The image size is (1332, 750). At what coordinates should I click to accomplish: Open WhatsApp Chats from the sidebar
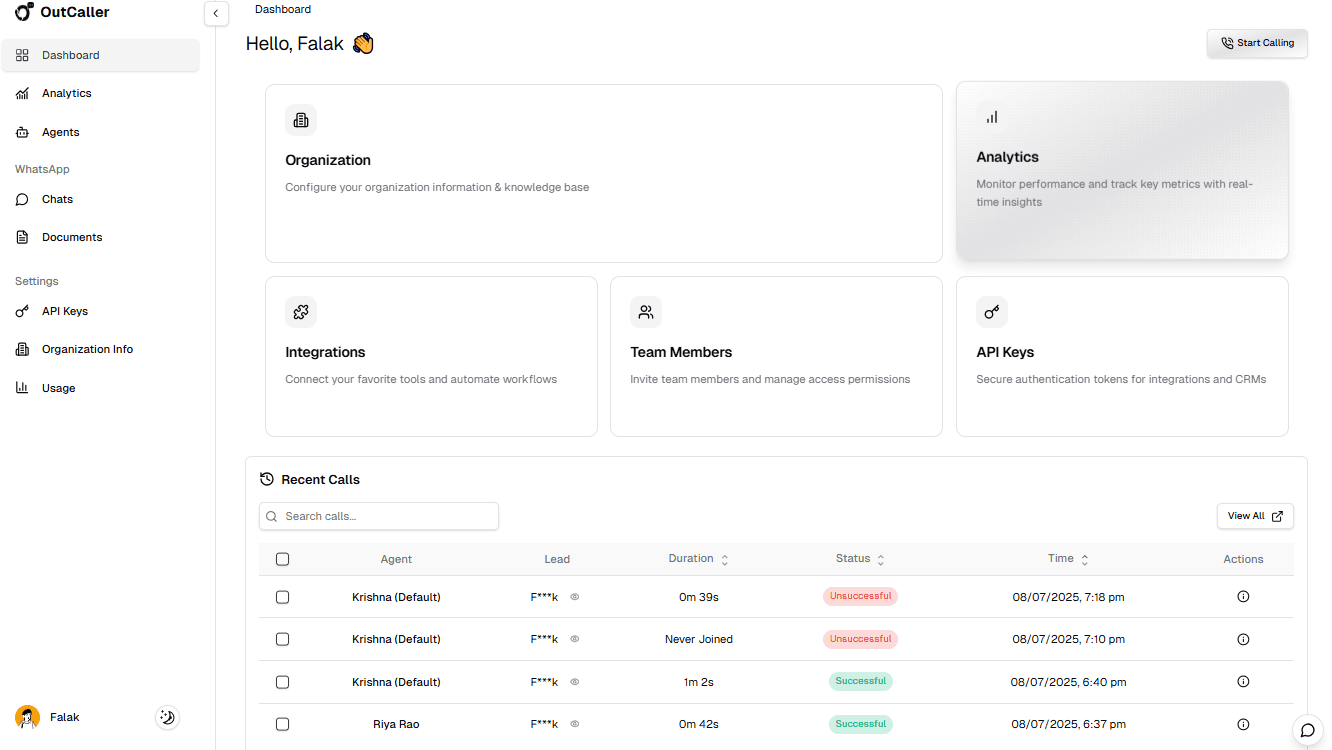[x=57, y=199]
